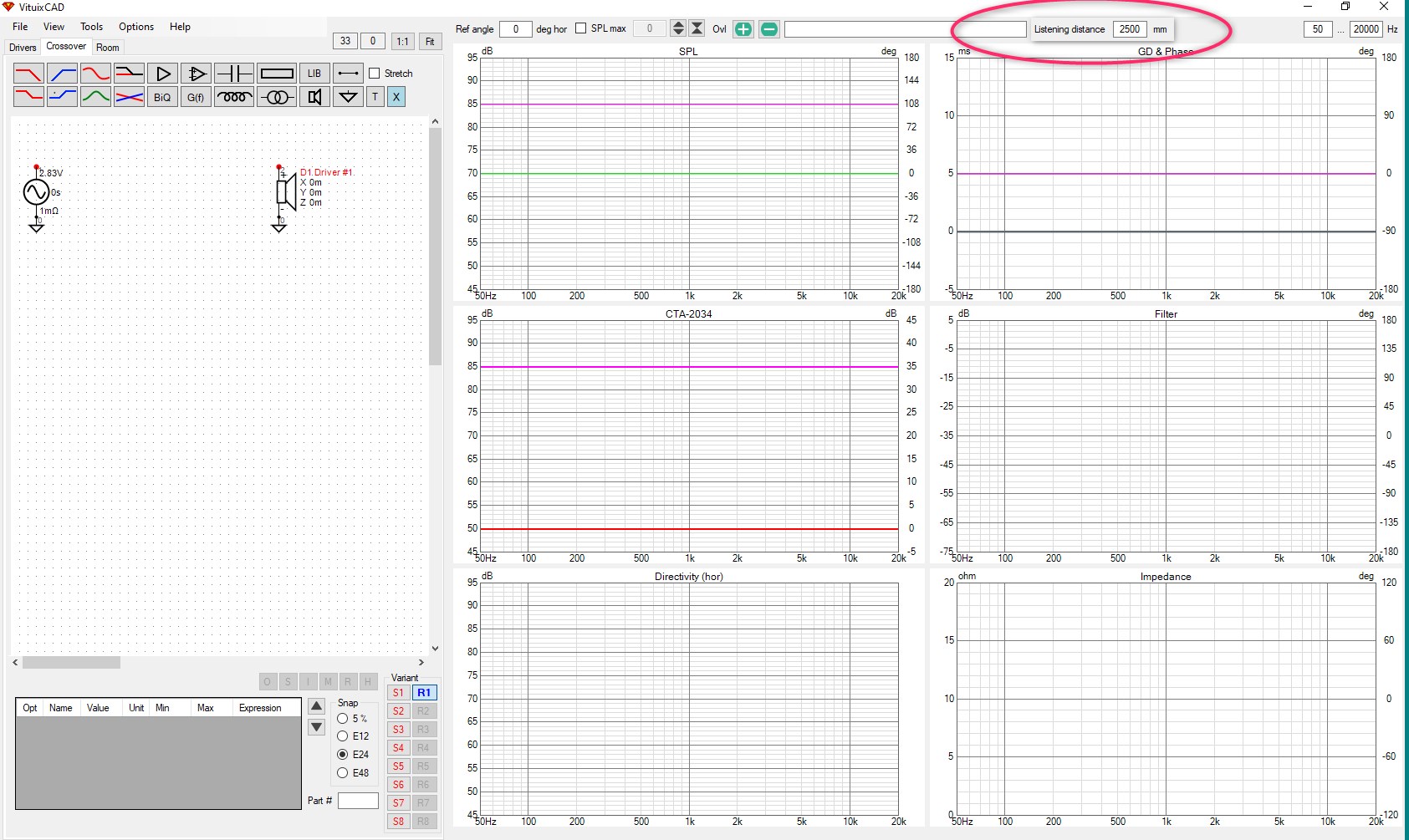This screenshot has height=840, width=1409.
Task: Click the resistor rectangle component icon
Action: 276,74
